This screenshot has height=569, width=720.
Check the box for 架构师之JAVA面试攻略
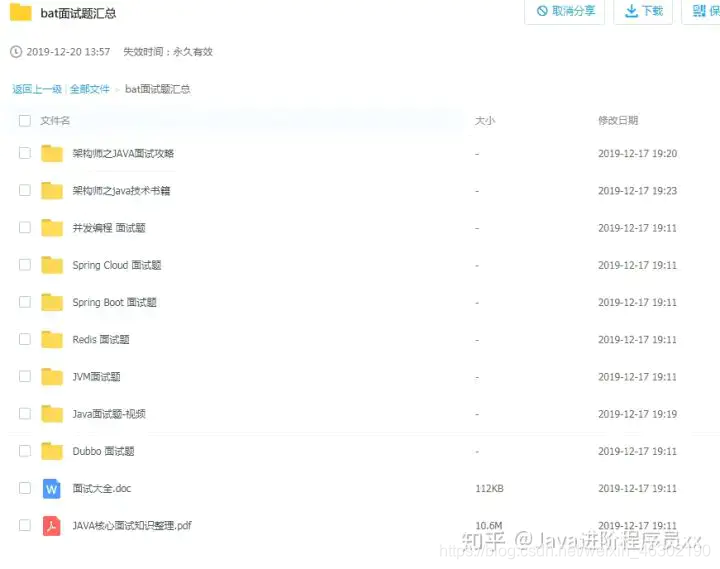pos(25,153)
